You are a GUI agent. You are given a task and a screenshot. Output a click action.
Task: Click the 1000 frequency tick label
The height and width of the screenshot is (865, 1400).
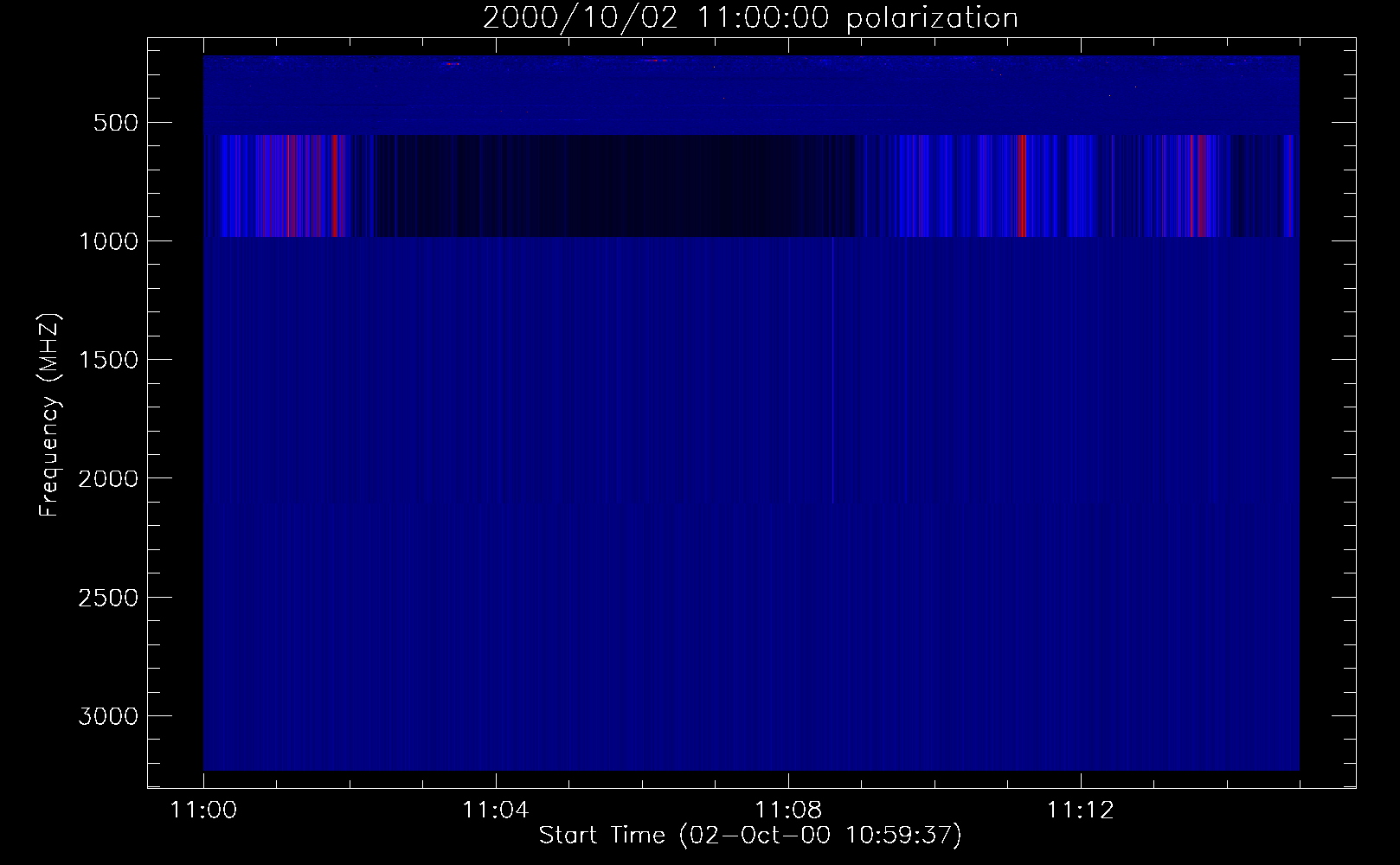click(x=108, y=241)
